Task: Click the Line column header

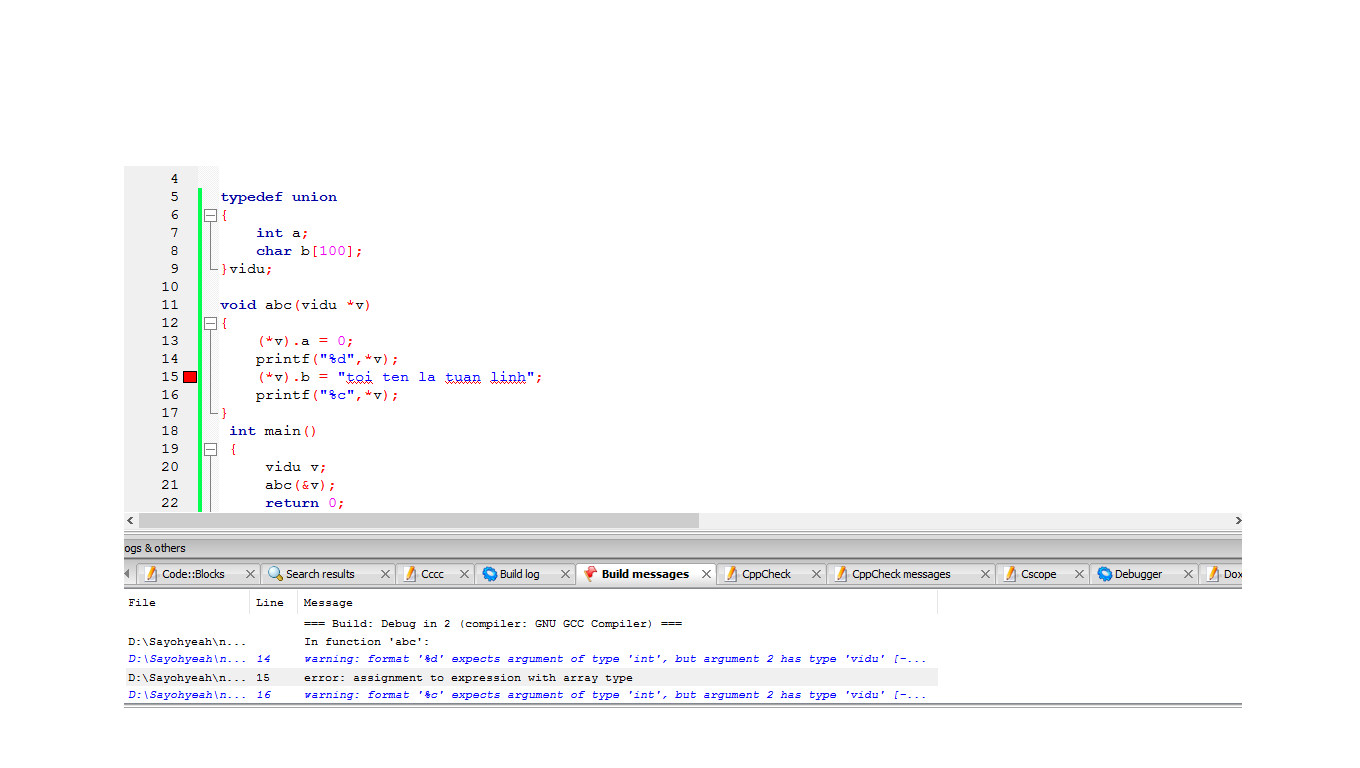Action: point(270,603)
